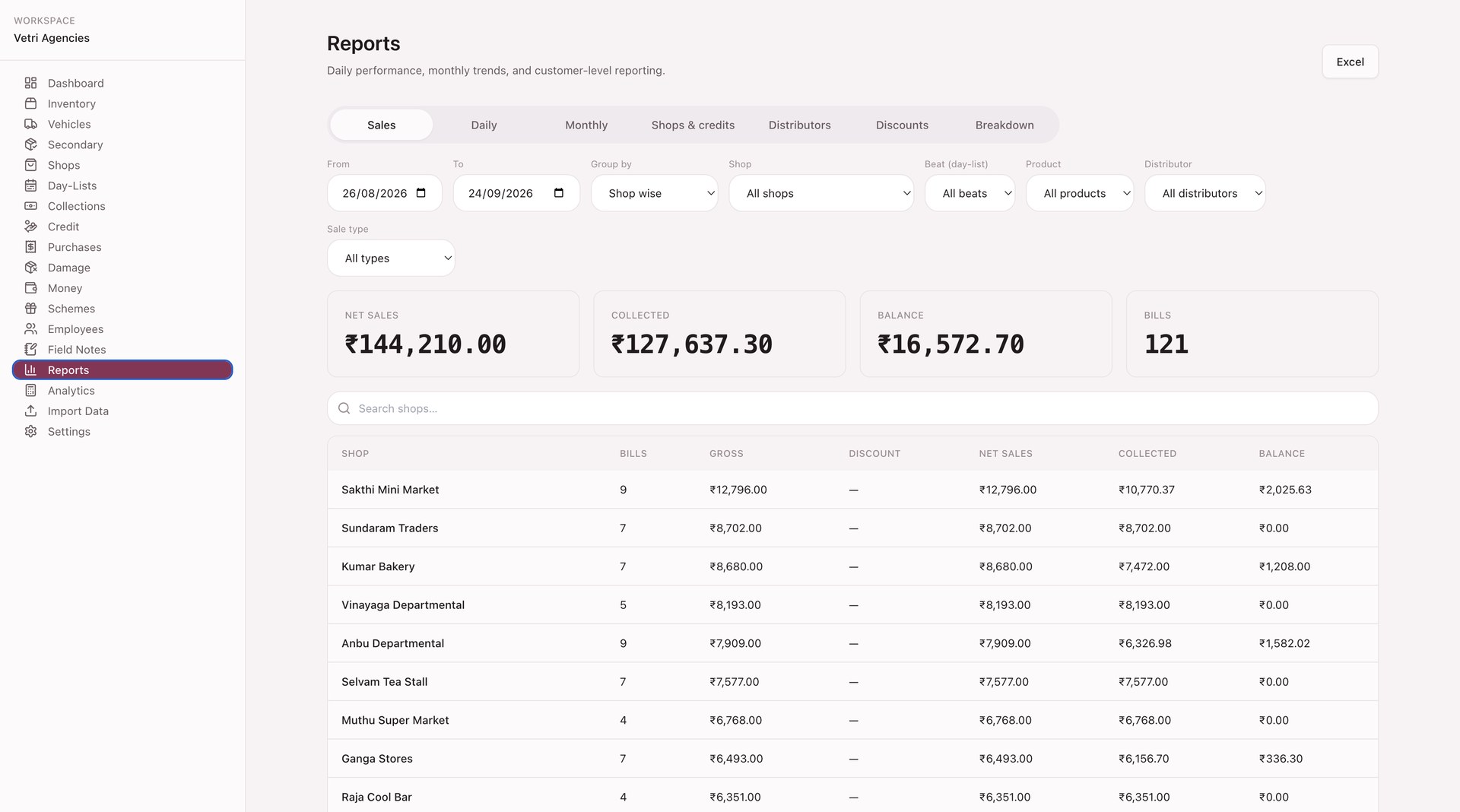Image resolution: width=1460 pixels, height=812 pixels.
Task: Open Inventory via its sidebar icon
Action: [30, 103]
